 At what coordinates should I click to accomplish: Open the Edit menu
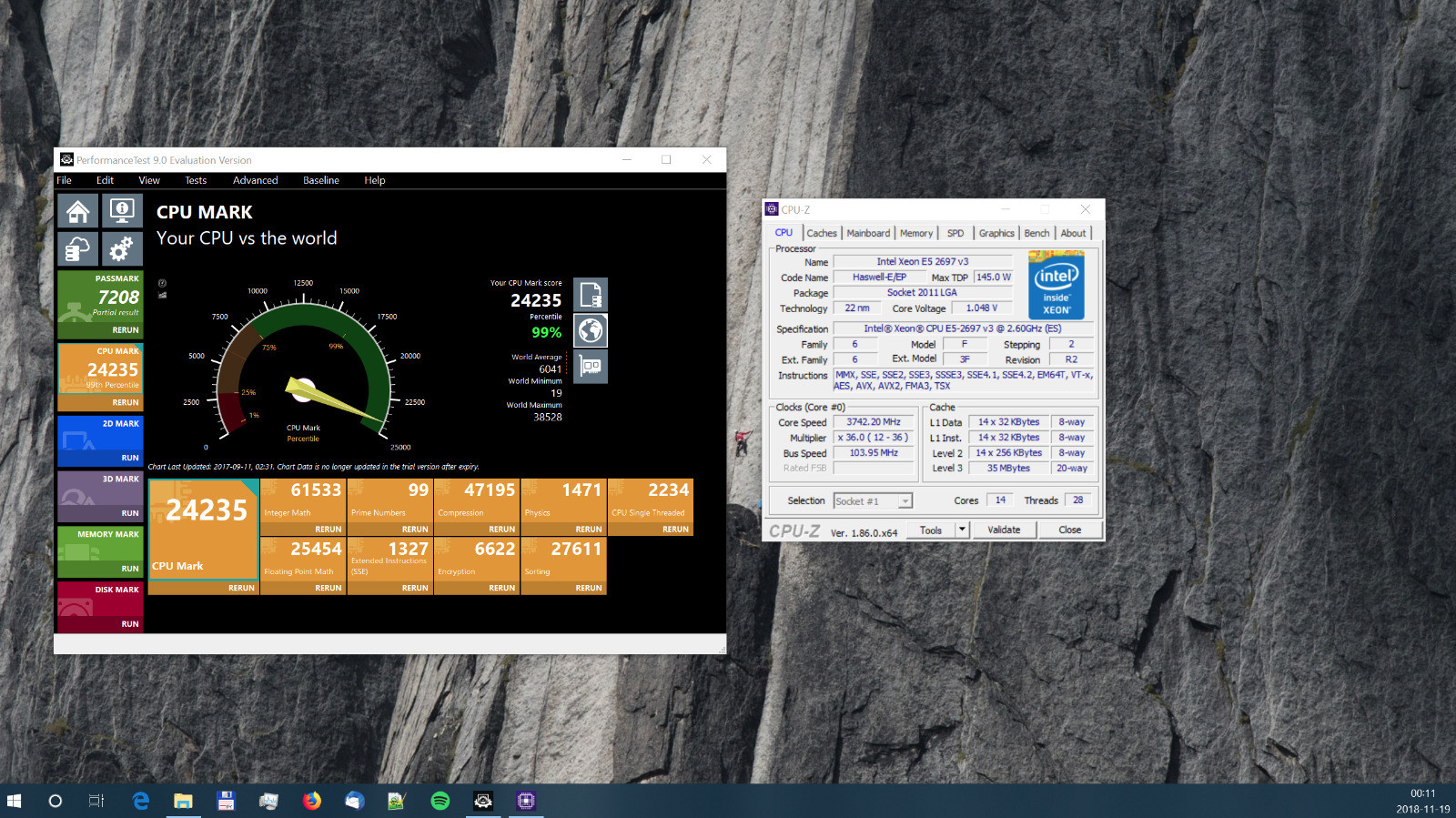point(105,180)
